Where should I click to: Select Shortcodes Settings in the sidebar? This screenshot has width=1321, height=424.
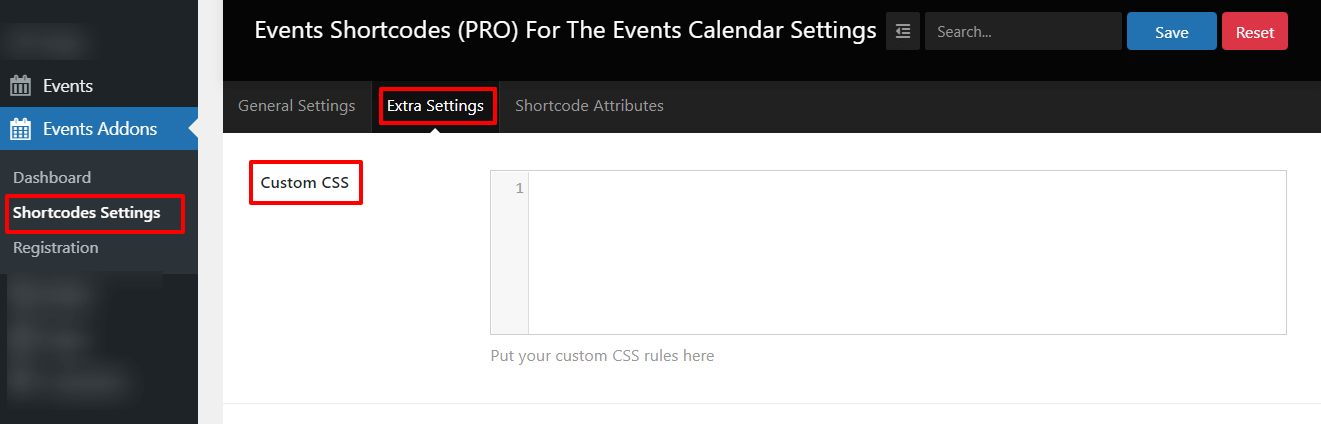(86, 213)
